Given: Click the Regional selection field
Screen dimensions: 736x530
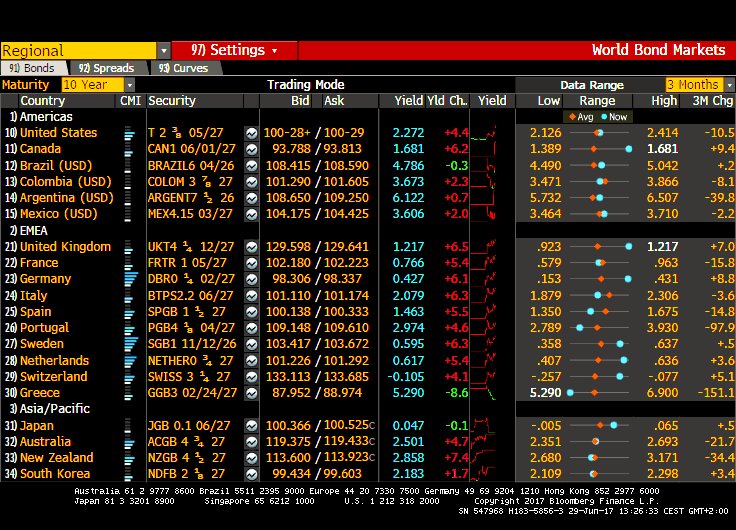Looking at the screenshot, I should [78, 51].
